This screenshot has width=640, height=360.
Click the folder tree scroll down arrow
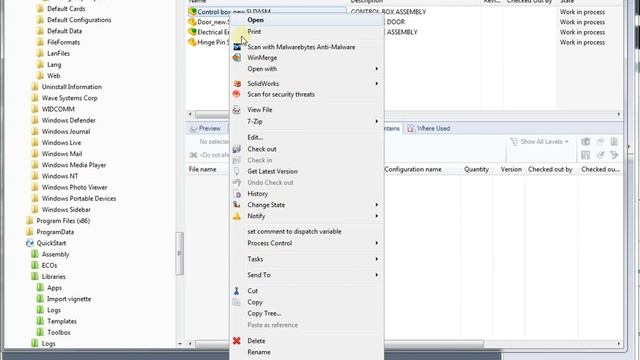[180, 344]
